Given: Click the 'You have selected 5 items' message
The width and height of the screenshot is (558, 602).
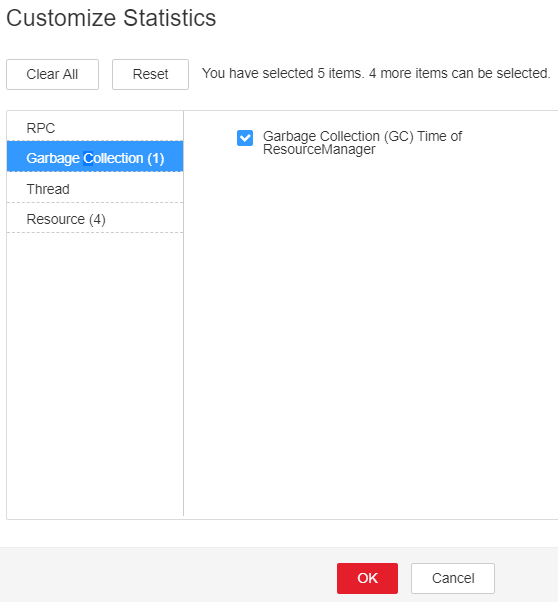Looking at the screenshot, I should click(x=283, y=73).
